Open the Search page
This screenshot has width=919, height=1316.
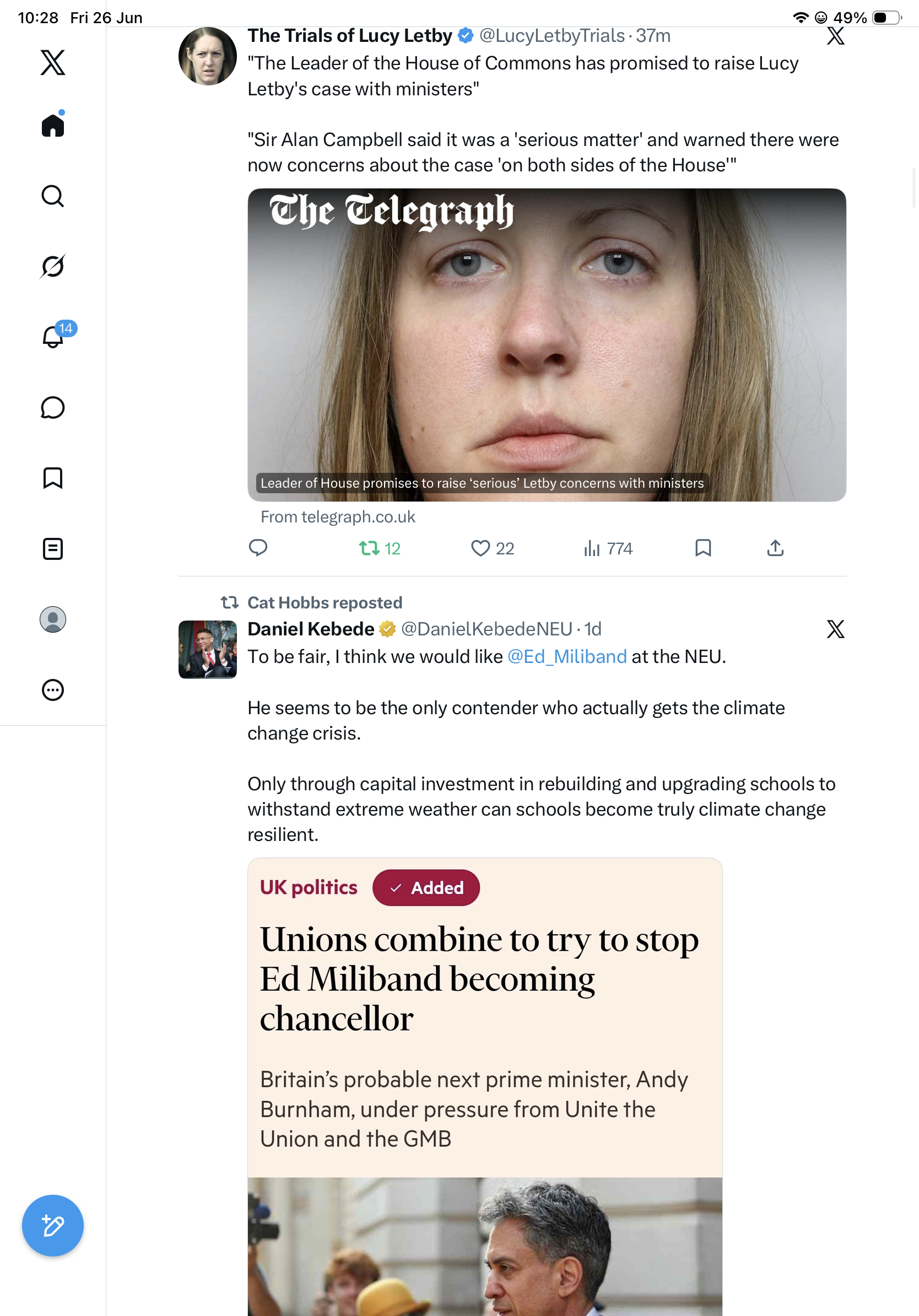tap(53, 196)
